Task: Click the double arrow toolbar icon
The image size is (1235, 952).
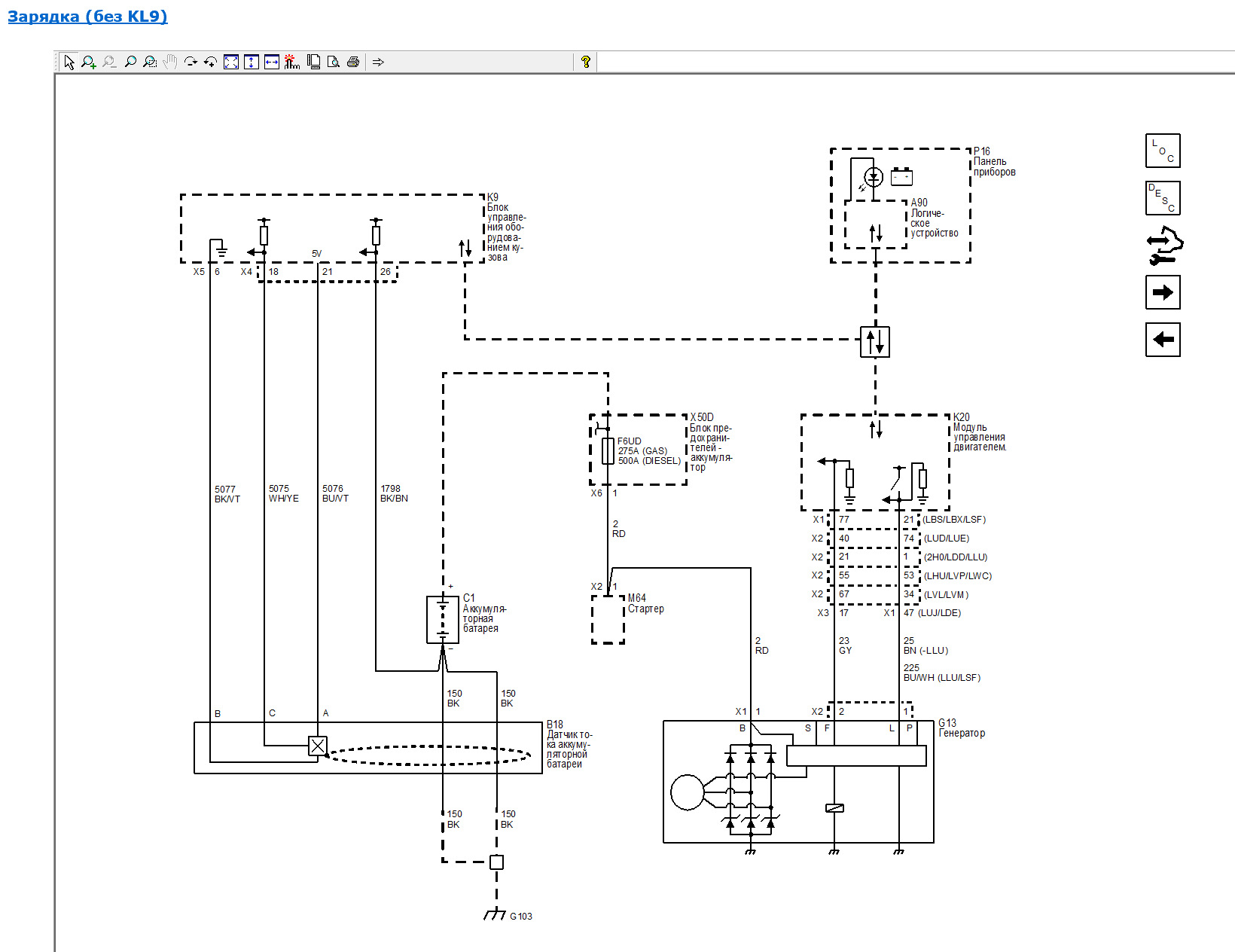Action: [x=378, y=62]
